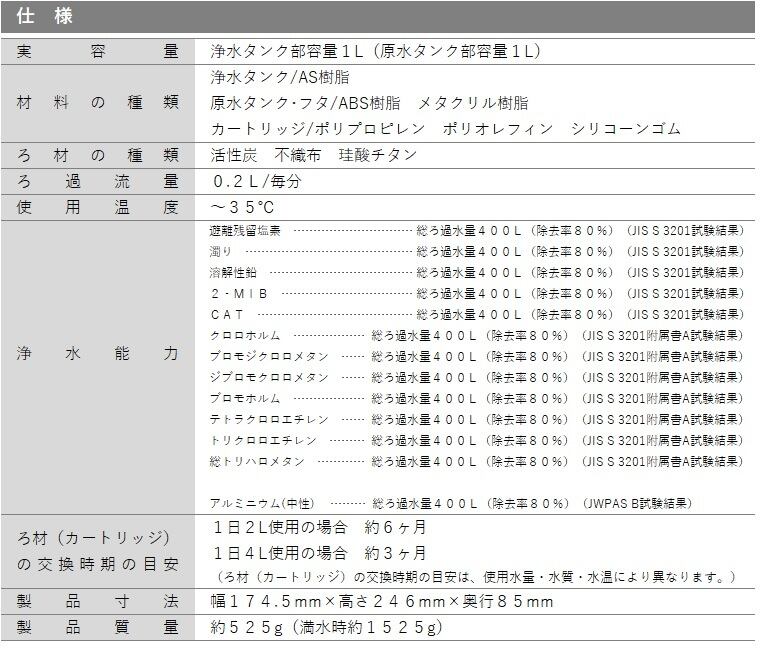Click the １日２L使用の場合 約６ヶ月 line
The height and width of the screenshot is (650, 762).
pos(319,527)
